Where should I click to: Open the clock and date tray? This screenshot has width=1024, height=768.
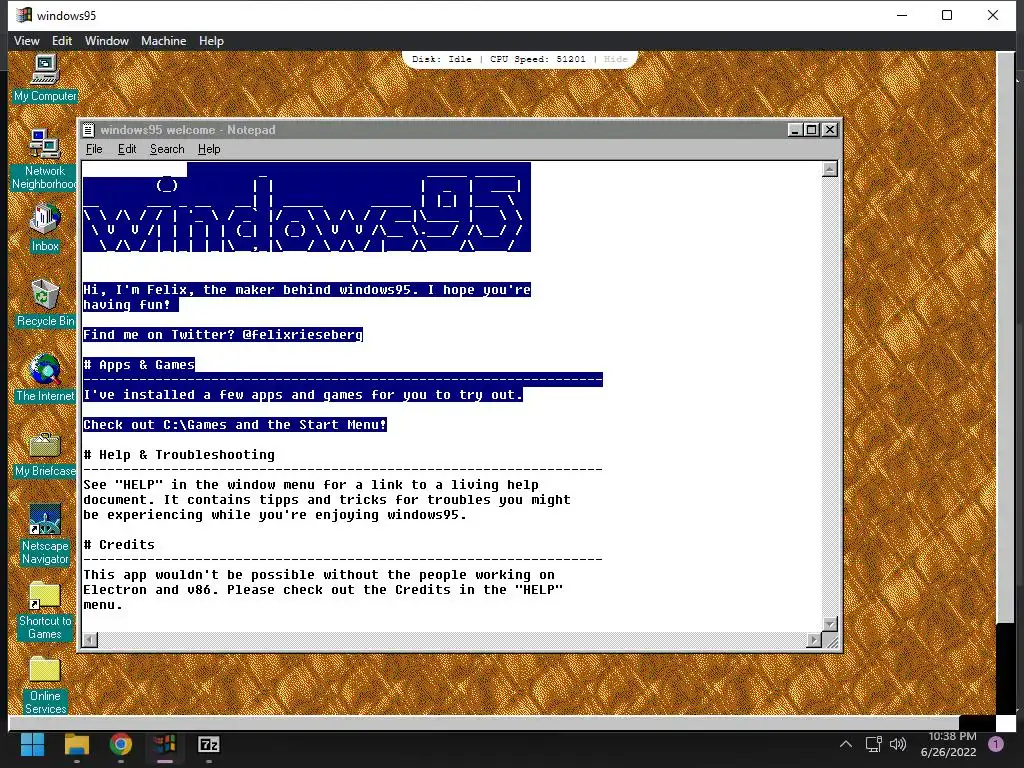(948, 744)
